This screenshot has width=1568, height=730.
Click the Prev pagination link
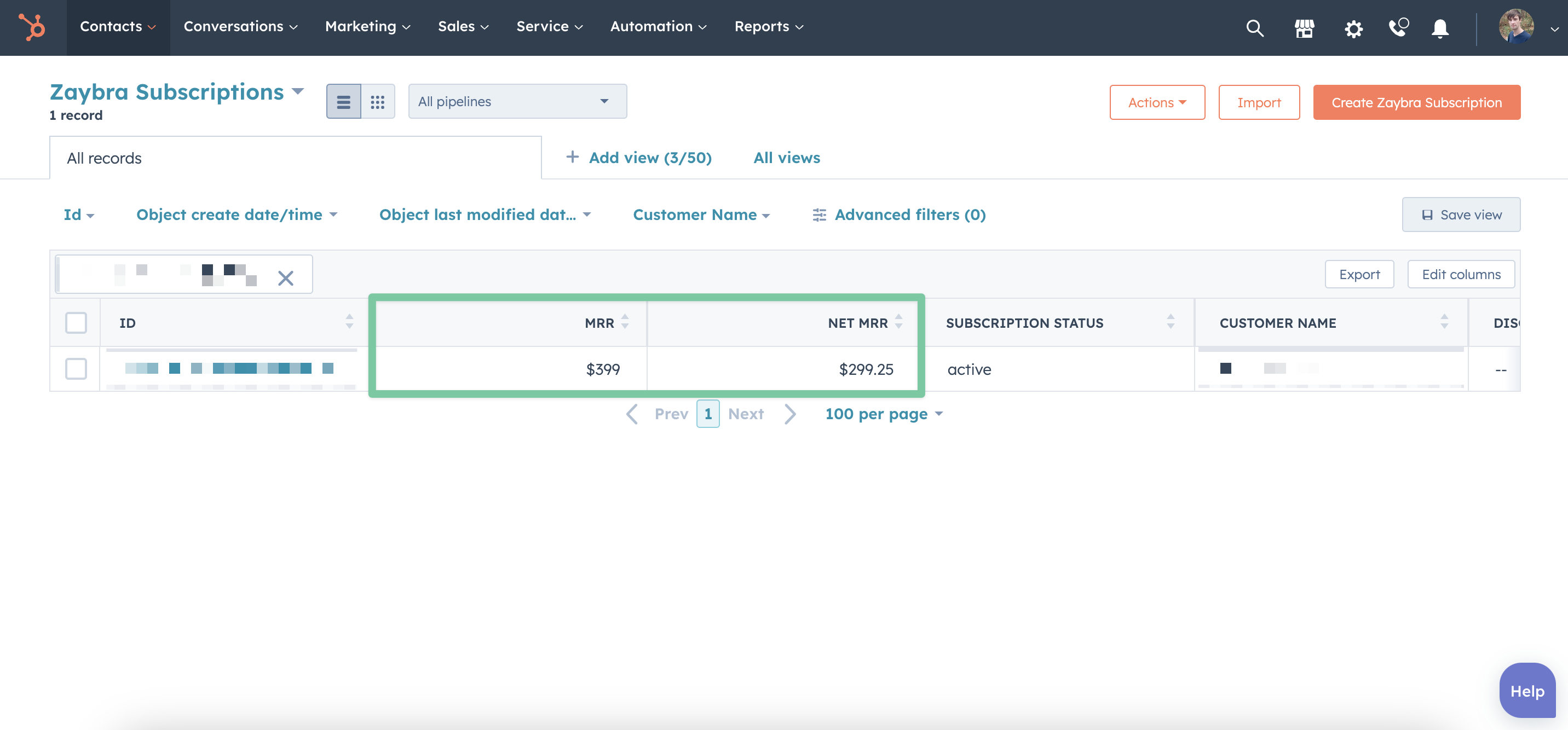pyautogui.click(x=671, y=414)
